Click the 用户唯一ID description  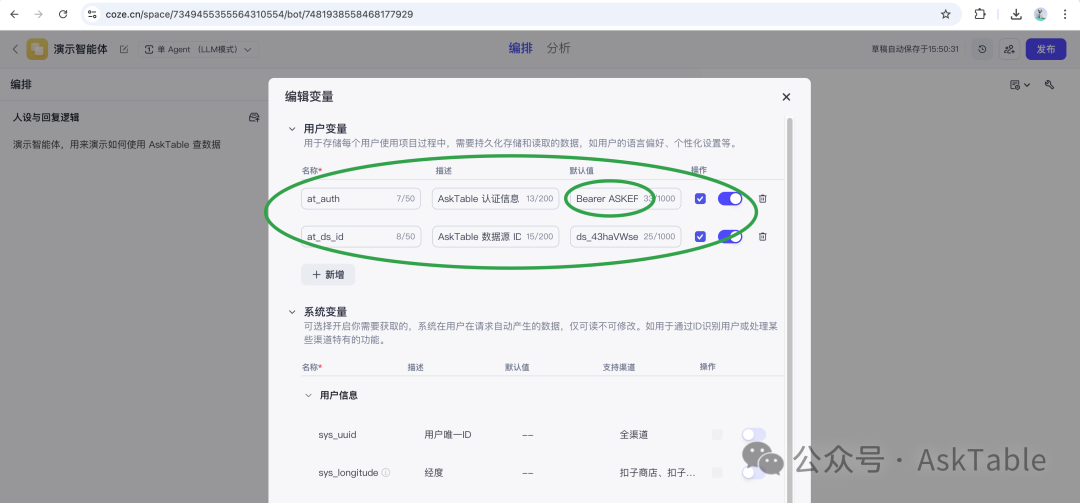click(448, 435)
